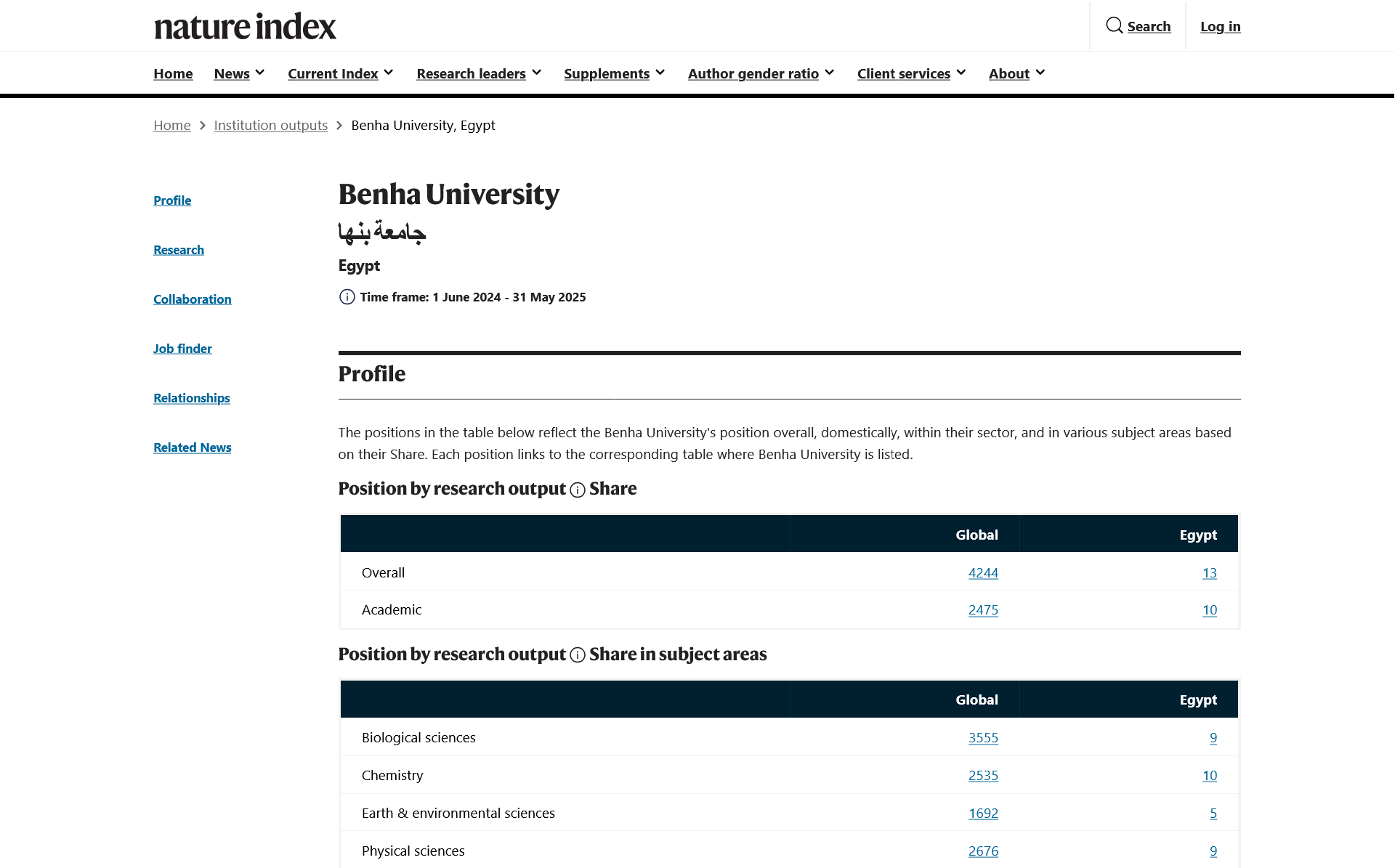The width and height of the screenshot is (1395, 868).
Task: Click Related News in the sidebar
Action: pyautogui.click(x=192, y=447)
